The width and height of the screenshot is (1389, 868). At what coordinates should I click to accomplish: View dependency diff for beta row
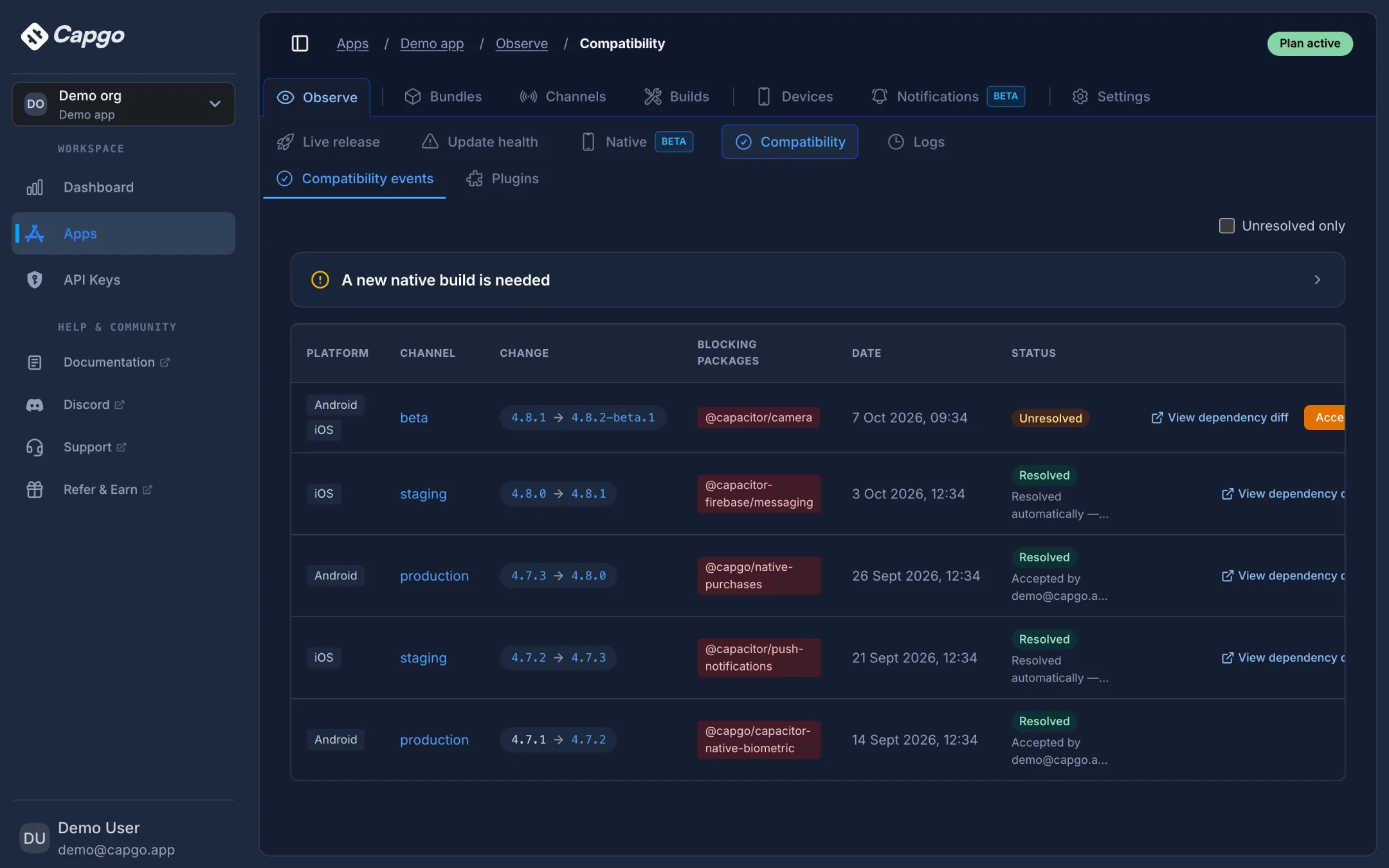1219,417
